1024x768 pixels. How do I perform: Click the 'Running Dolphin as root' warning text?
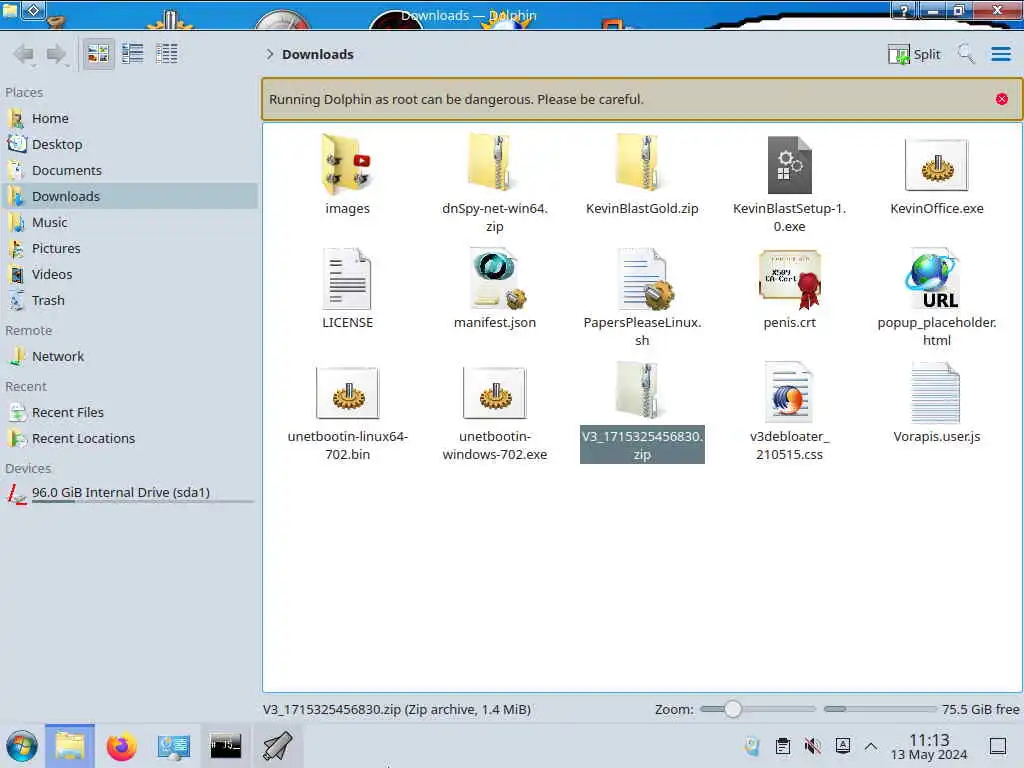(x=456, y=99)
